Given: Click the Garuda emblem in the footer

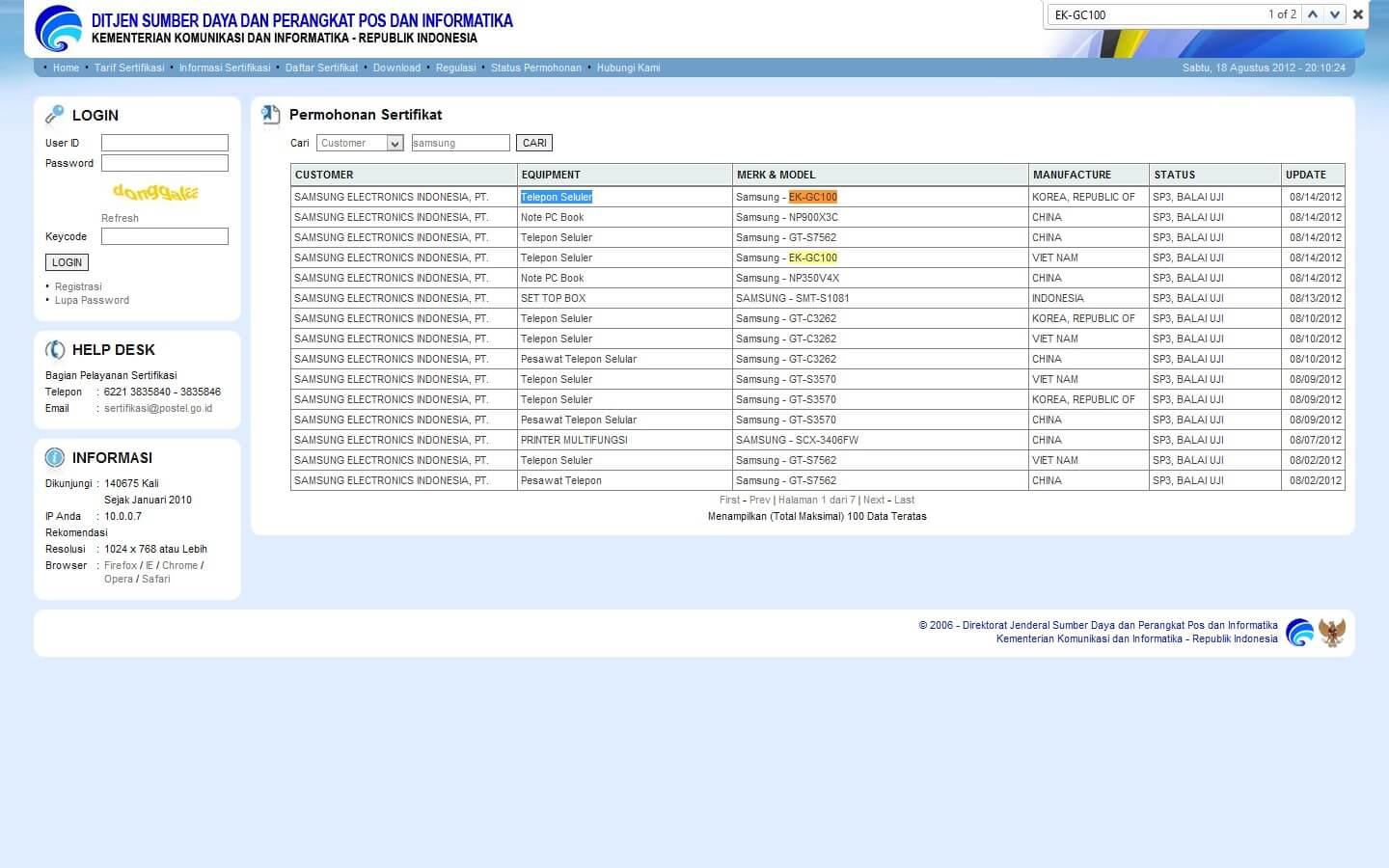Looking at the screenshot, I should pyautogui.click(x=1332, y=633).
